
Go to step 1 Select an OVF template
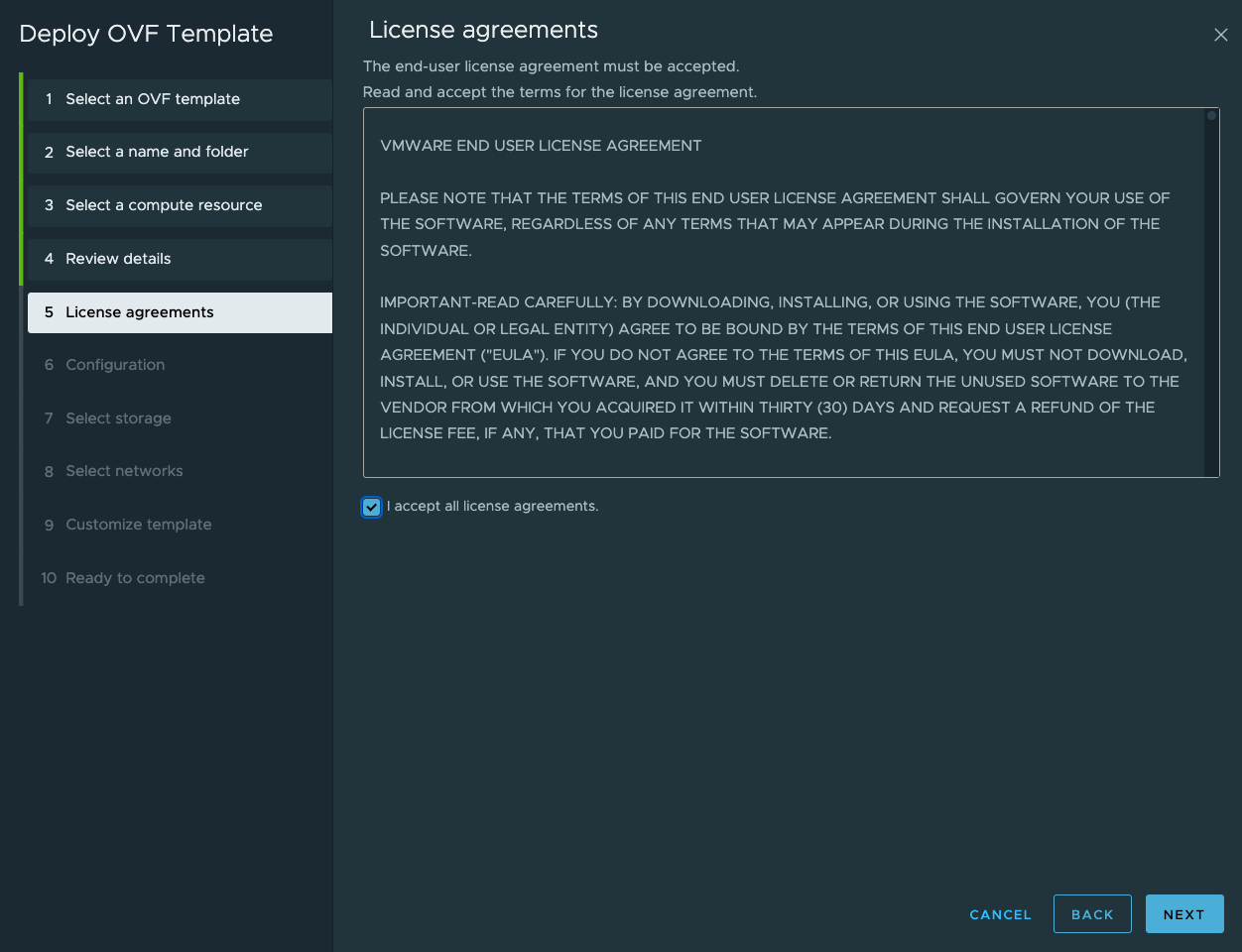tap(153, 99)
